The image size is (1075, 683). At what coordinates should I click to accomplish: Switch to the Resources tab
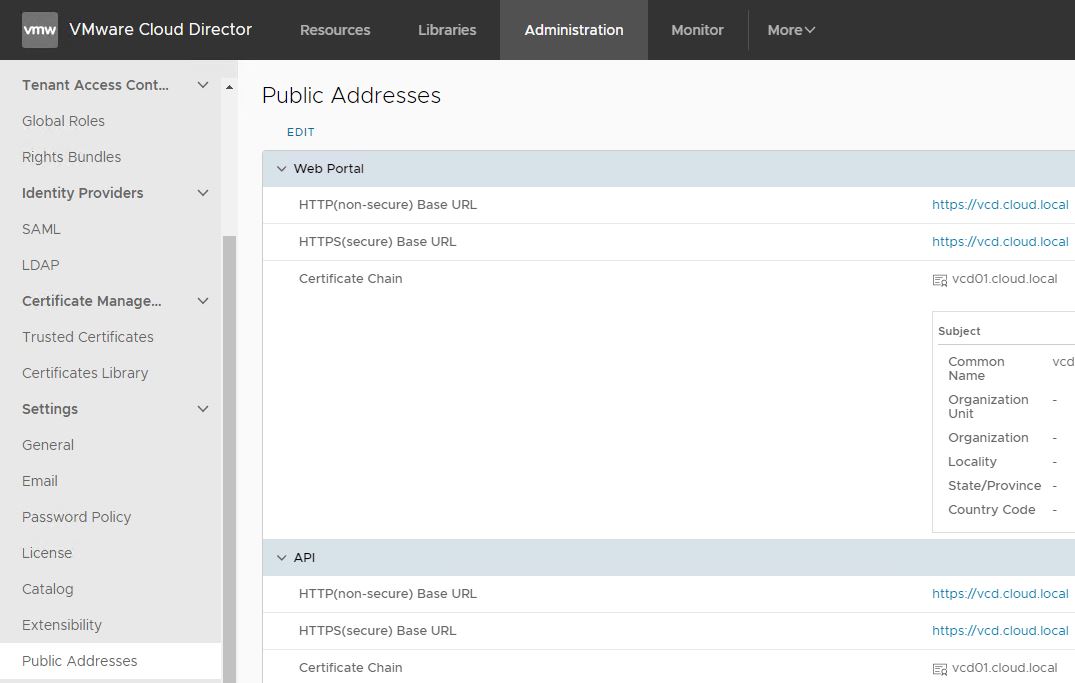(x=335, y=30)
